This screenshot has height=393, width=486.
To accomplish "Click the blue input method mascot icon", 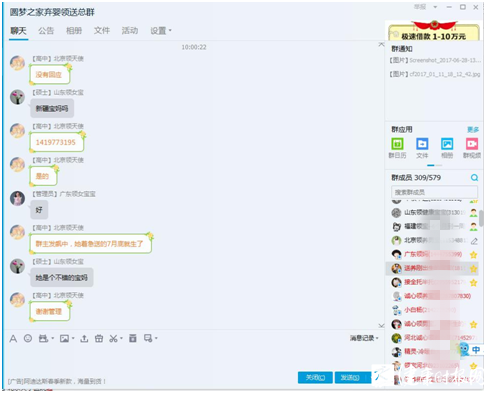I will 463,349.
